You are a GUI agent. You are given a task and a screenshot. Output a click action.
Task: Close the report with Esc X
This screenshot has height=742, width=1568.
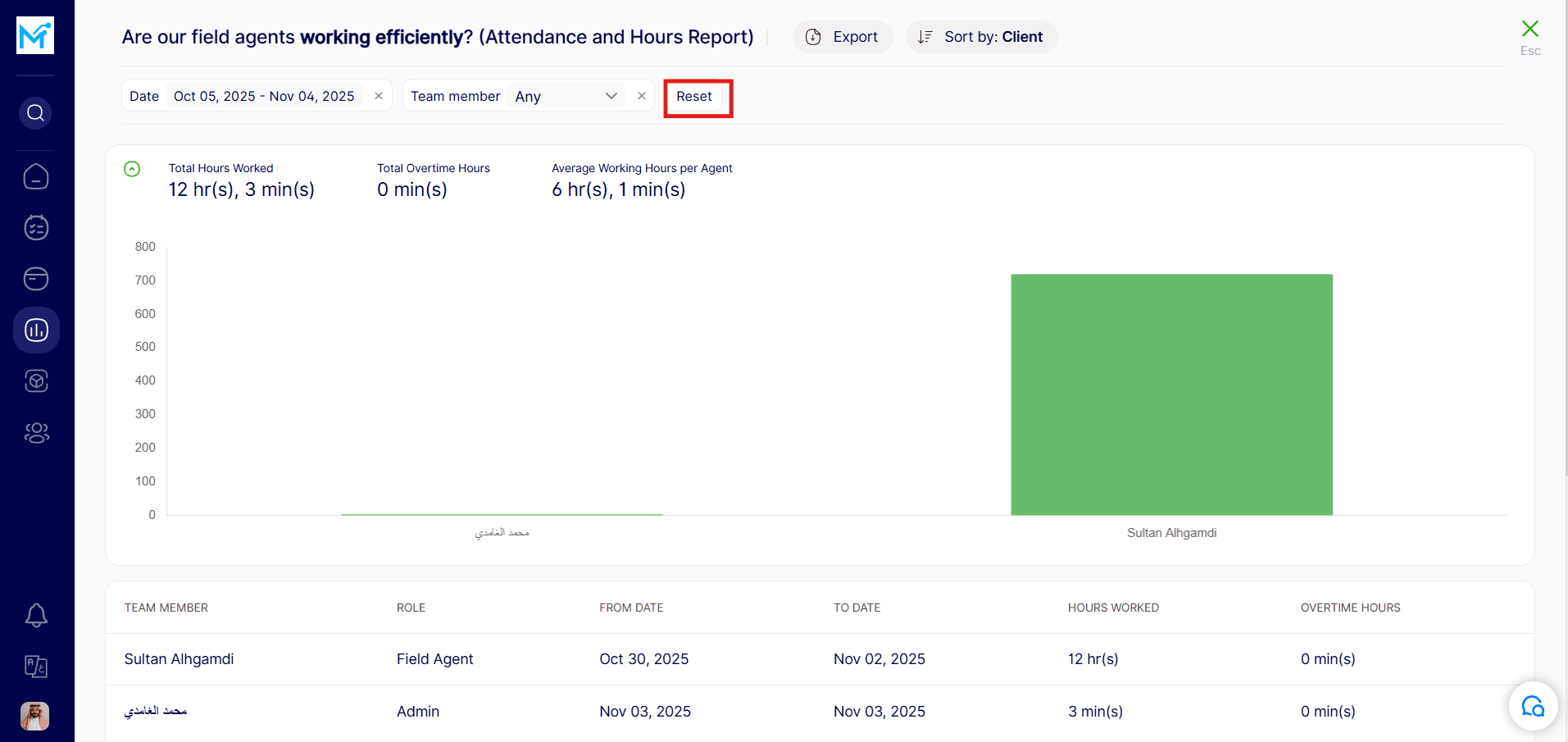tap(1529, 30)
